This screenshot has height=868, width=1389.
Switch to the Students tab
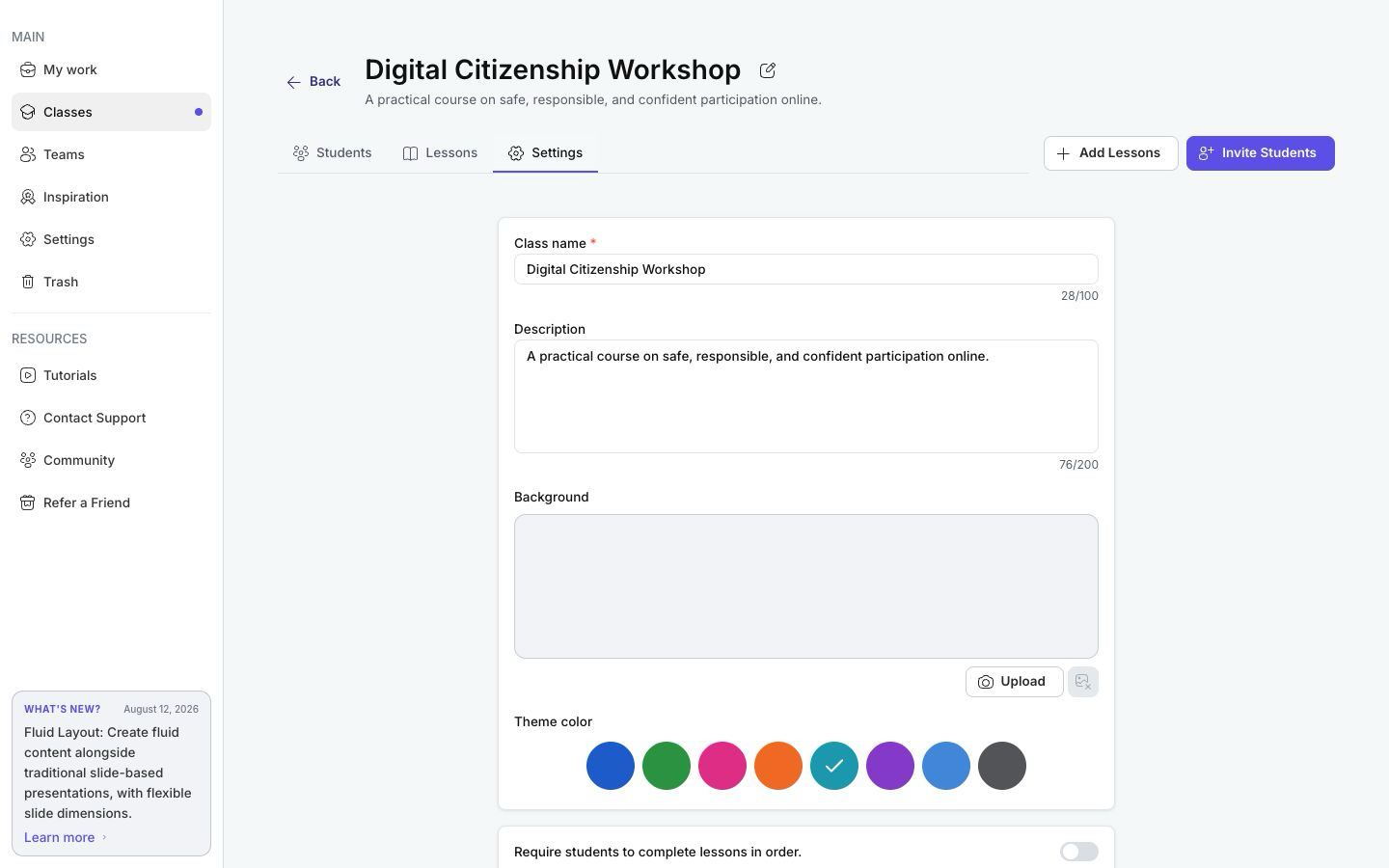coord(333,153)
